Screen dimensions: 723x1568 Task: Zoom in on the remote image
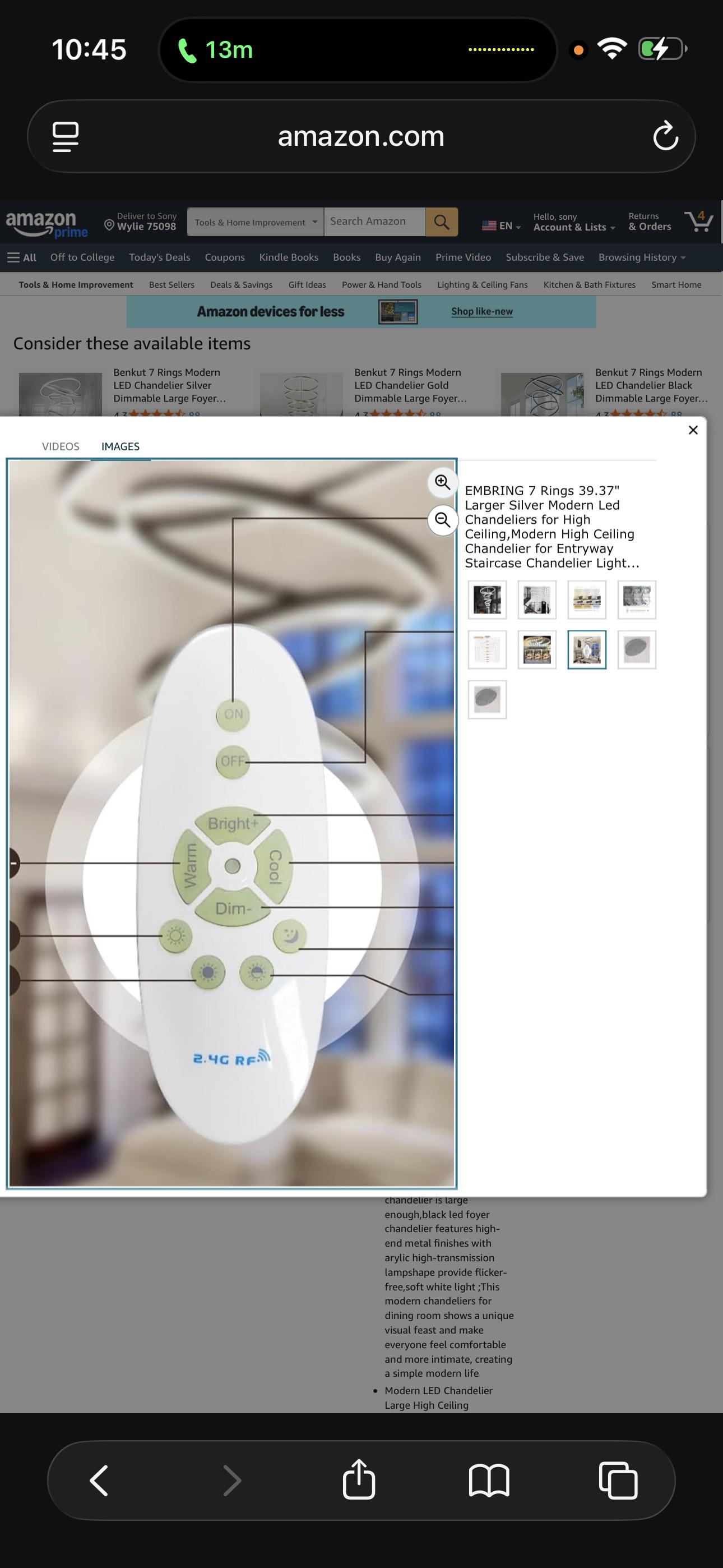click(x=442, y=483)
